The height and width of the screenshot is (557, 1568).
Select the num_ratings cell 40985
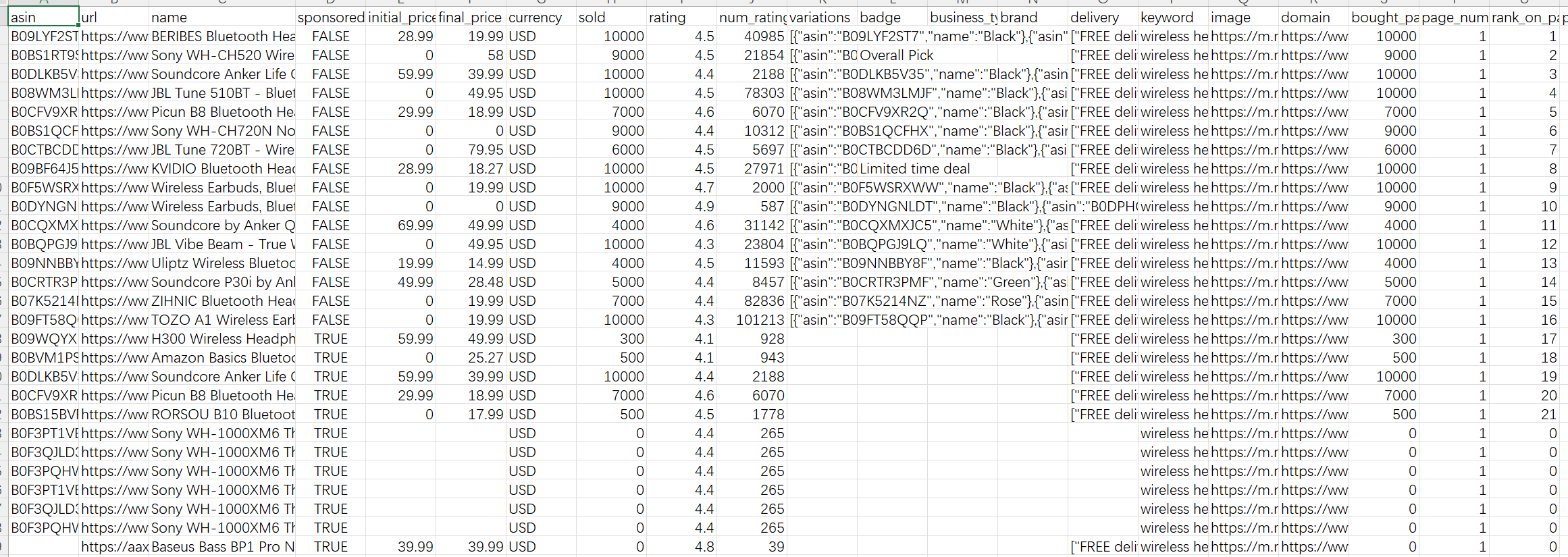752,36
